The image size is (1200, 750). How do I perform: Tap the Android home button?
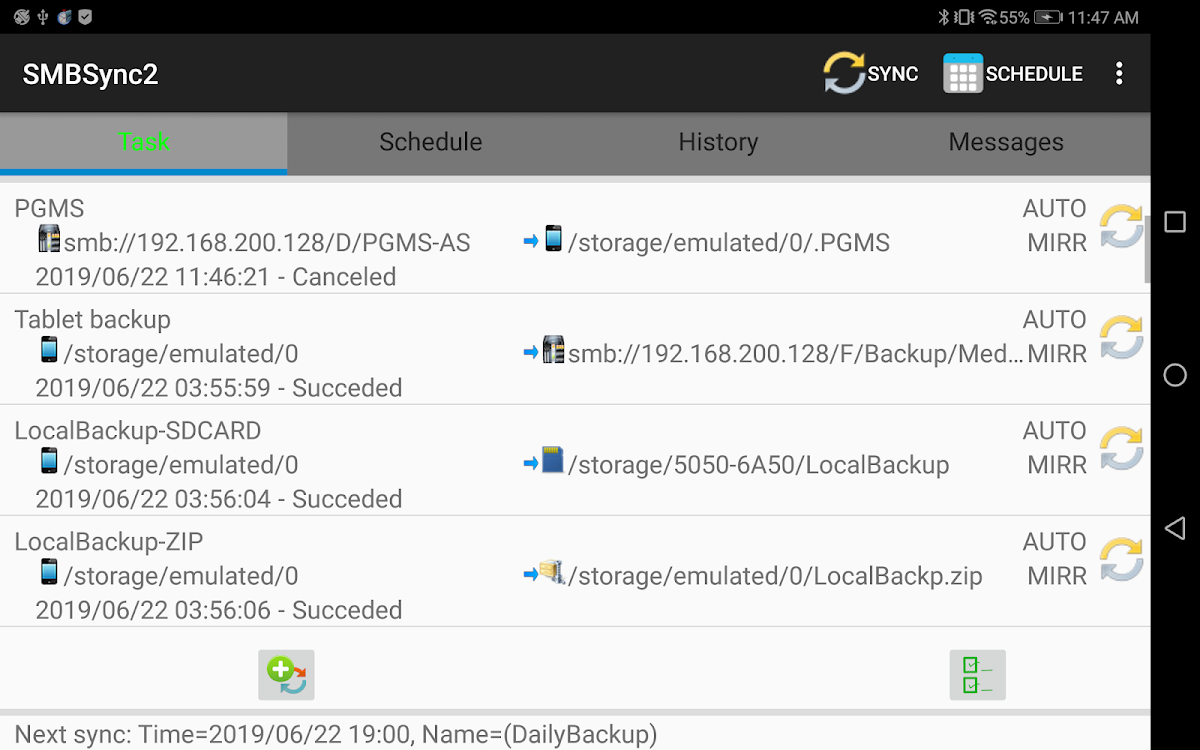point(1175,375)
